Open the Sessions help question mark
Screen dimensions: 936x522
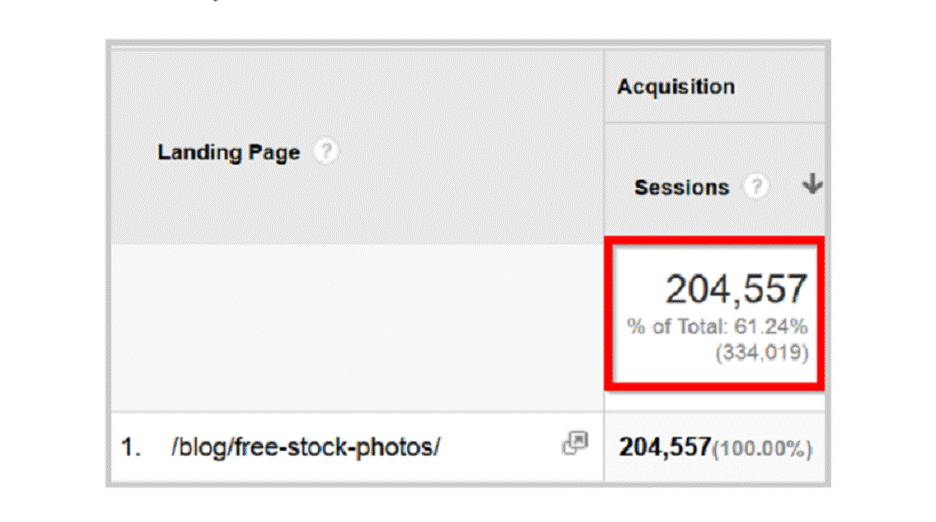(x=757, y=187)
